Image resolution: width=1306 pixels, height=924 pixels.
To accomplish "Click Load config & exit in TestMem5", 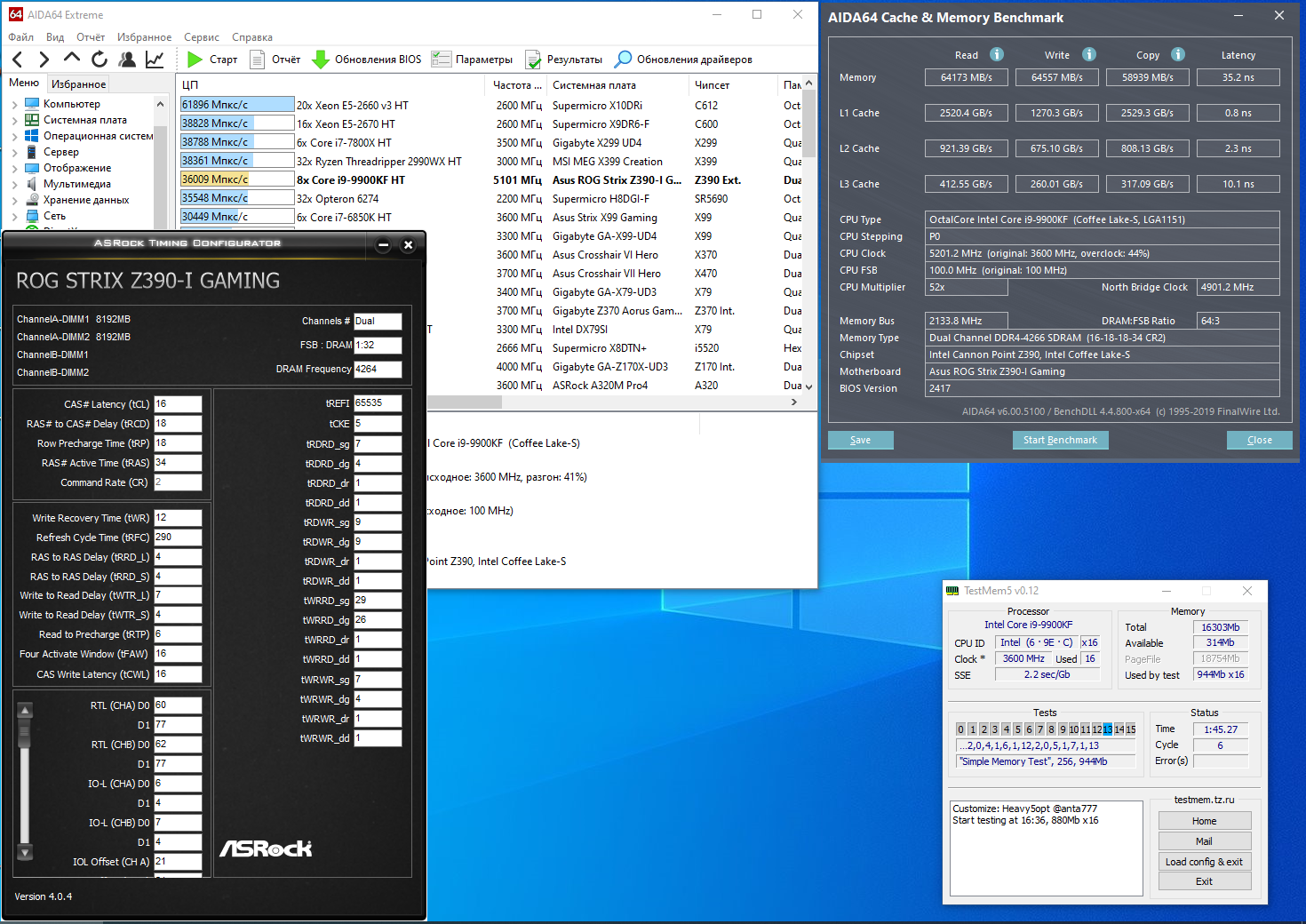I will [1205, 862].
